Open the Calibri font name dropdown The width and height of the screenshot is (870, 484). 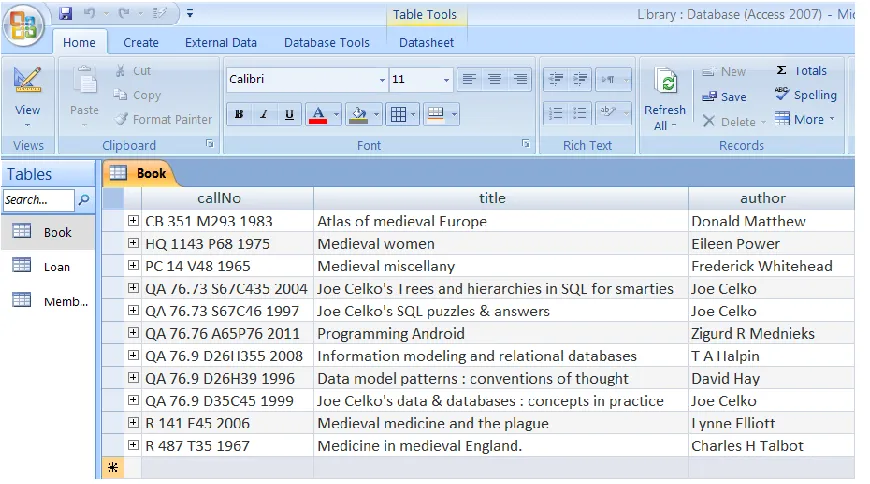click(x=382, y=79)
